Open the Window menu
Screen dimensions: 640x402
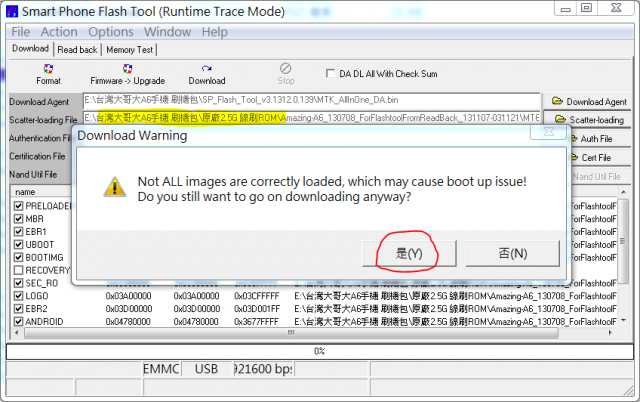click(167, 32)
